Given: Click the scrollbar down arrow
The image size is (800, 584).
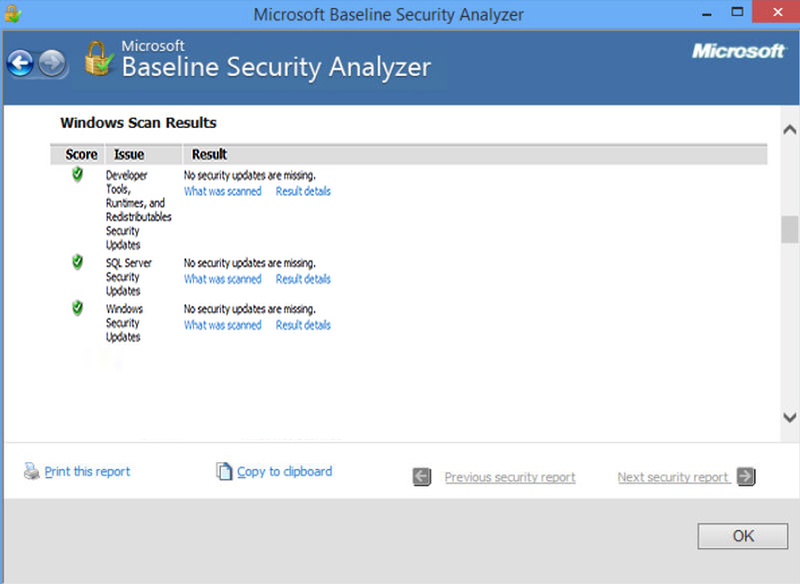Looking at the screenshot, I should coord(790,417).
